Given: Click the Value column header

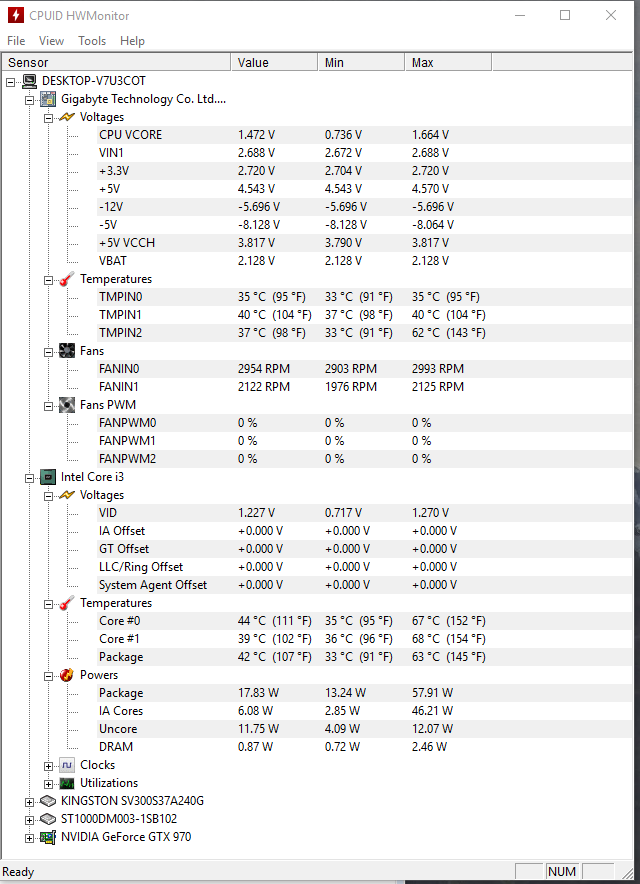Looking at the screenshot, I should [275, 63].
